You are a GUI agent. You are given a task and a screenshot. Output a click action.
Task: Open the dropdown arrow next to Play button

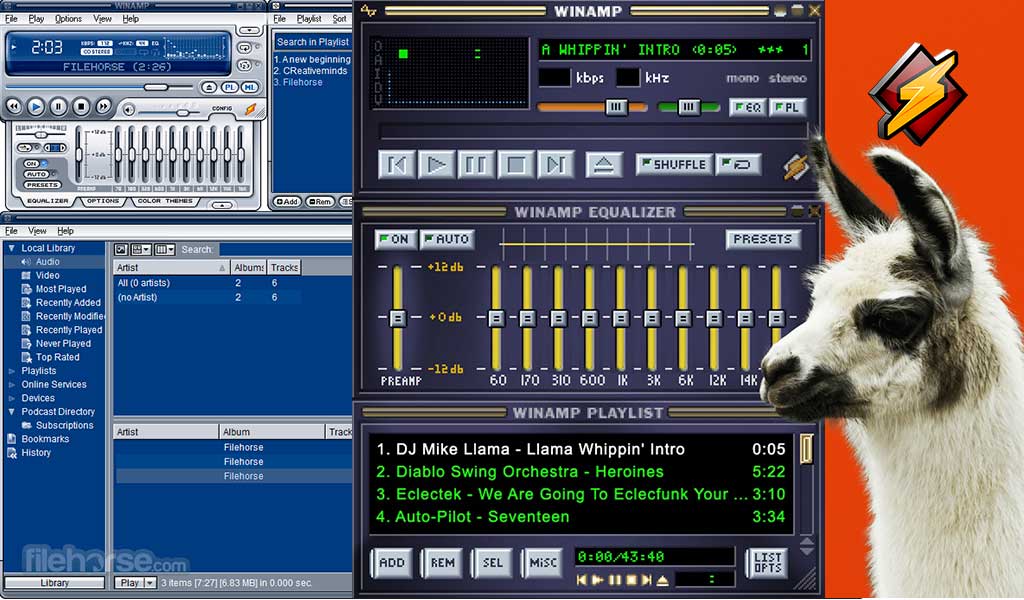point(150,583)
